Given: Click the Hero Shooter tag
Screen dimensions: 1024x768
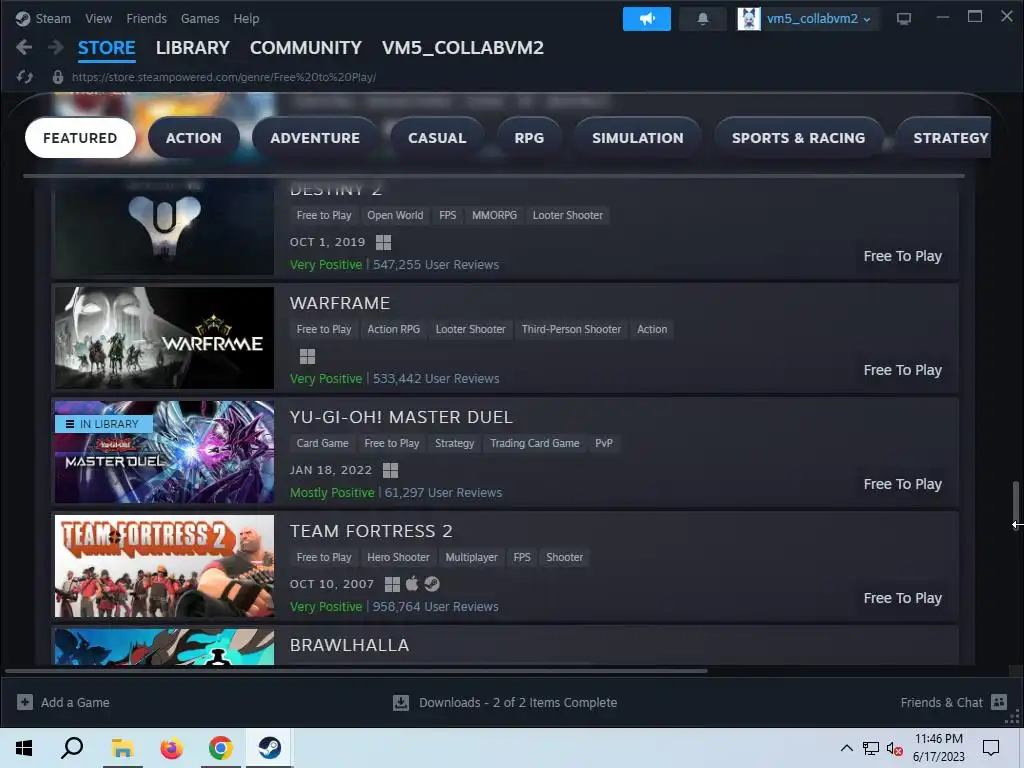Looking at the screenshot, I should tap(398, 557).
